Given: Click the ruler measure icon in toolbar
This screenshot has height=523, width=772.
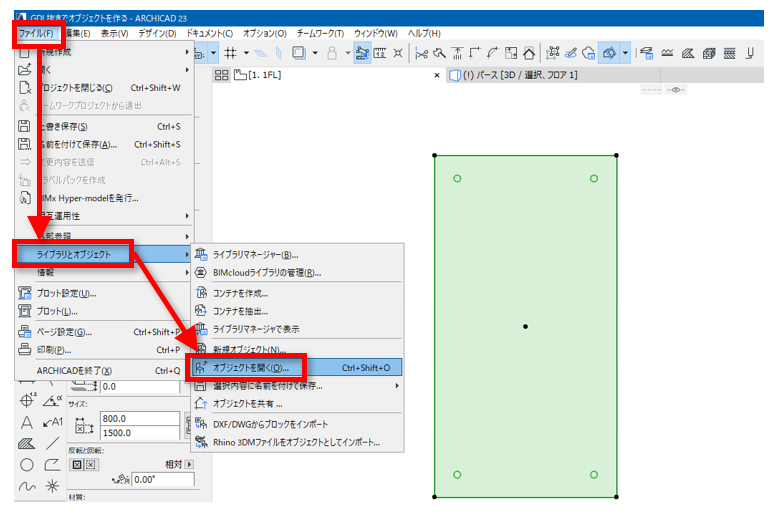Looking at the screenshot, I should 380,53.
